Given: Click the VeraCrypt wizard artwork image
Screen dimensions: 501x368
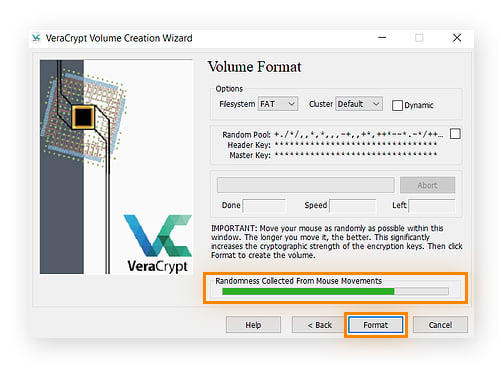Looking at the screenshot, I should [116, 167].
